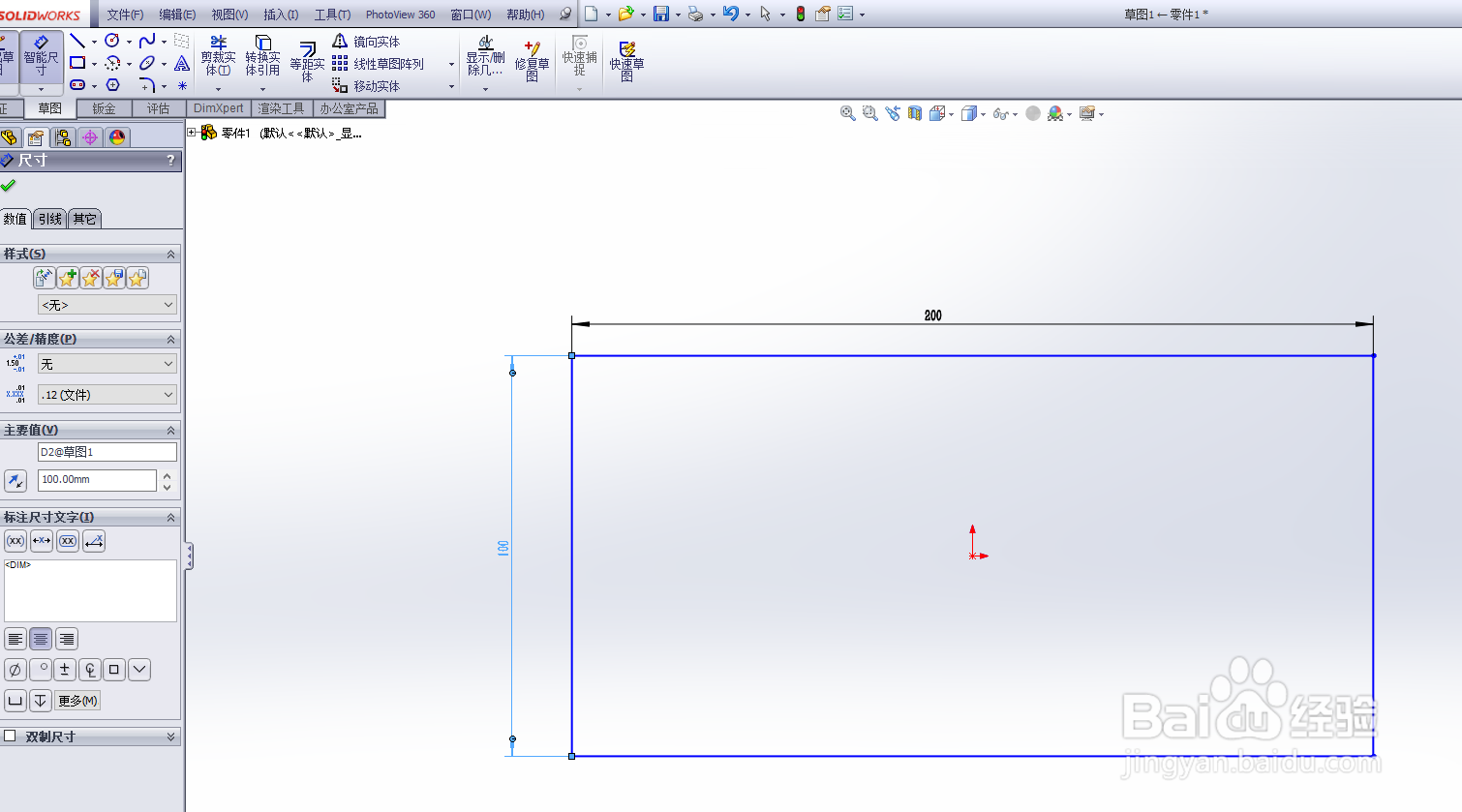Viewport: 1462px width, 812px height.
Task: Toggle the 100.00mm driven/reverse direction button
Action: pyautogui.click(x=15, y=481)
